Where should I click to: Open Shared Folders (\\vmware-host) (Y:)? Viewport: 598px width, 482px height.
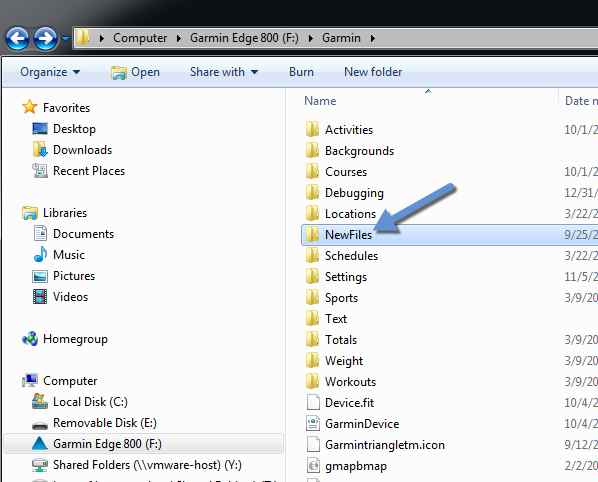pyautogui.click(x=147, y=465)
